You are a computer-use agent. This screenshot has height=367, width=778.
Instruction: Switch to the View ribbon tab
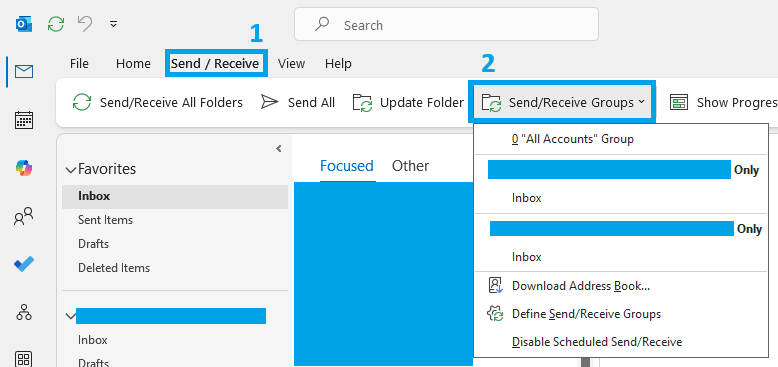click(x=291, y=63)
